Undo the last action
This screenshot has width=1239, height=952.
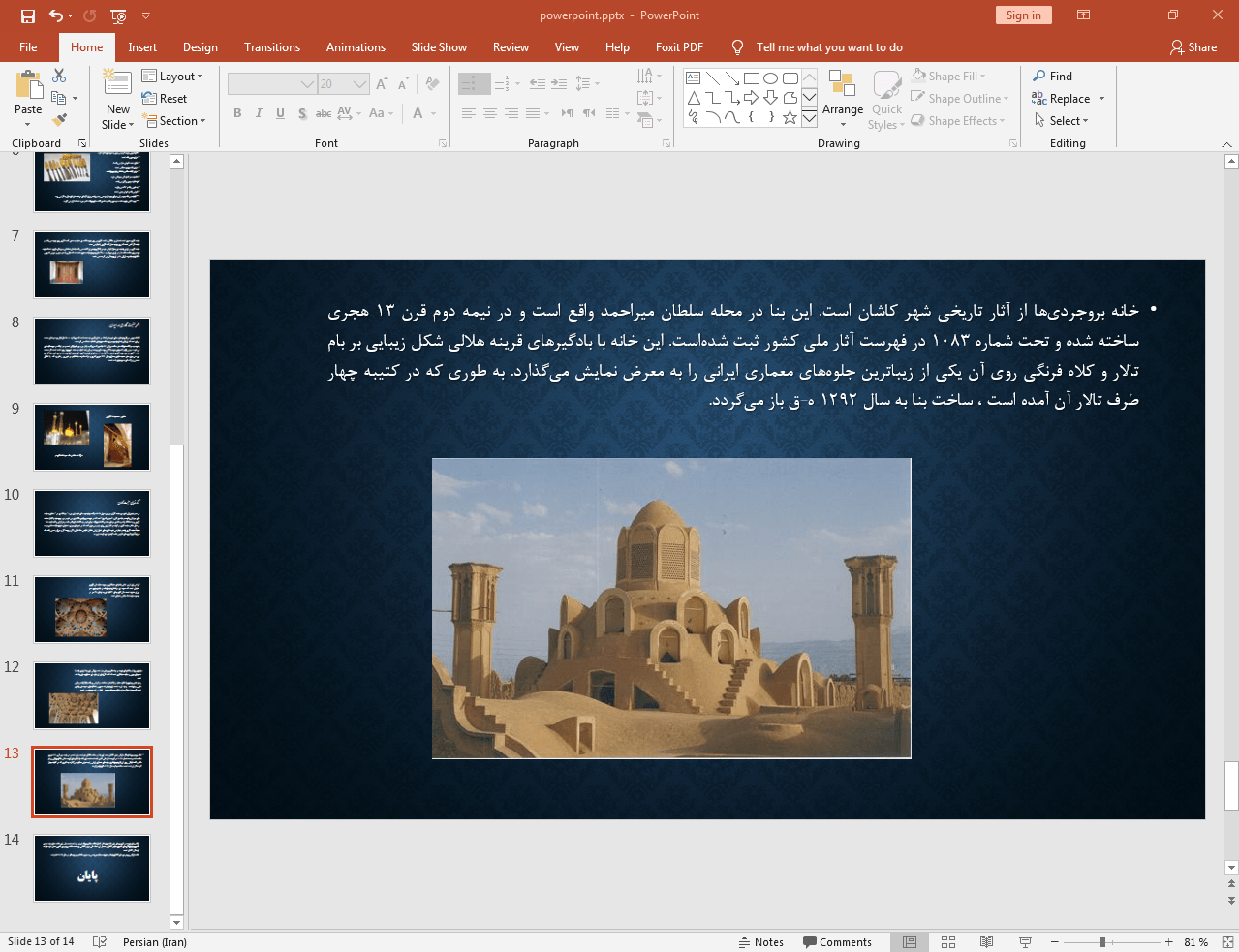55,15
